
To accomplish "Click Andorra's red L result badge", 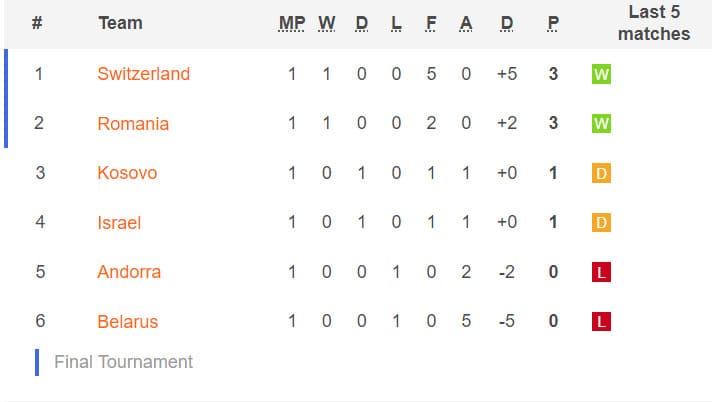I will [x=601, y=272].
